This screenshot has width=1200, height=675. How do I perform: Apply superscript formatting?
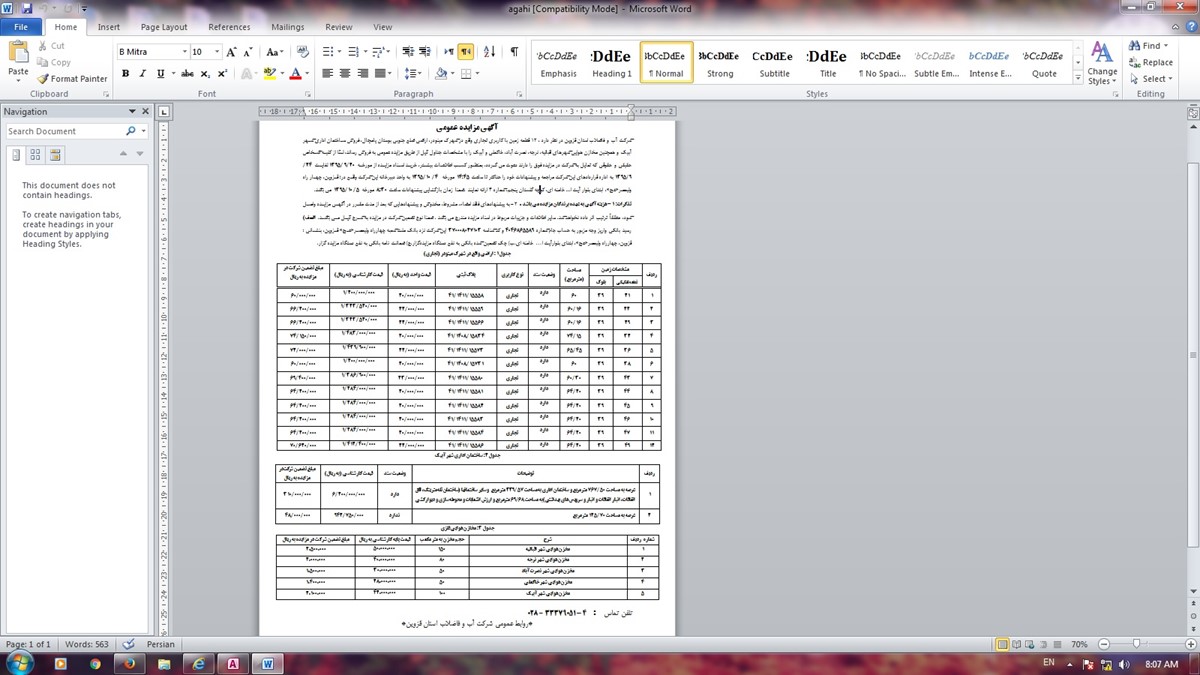pyautogui.click(x=220, y=74)
